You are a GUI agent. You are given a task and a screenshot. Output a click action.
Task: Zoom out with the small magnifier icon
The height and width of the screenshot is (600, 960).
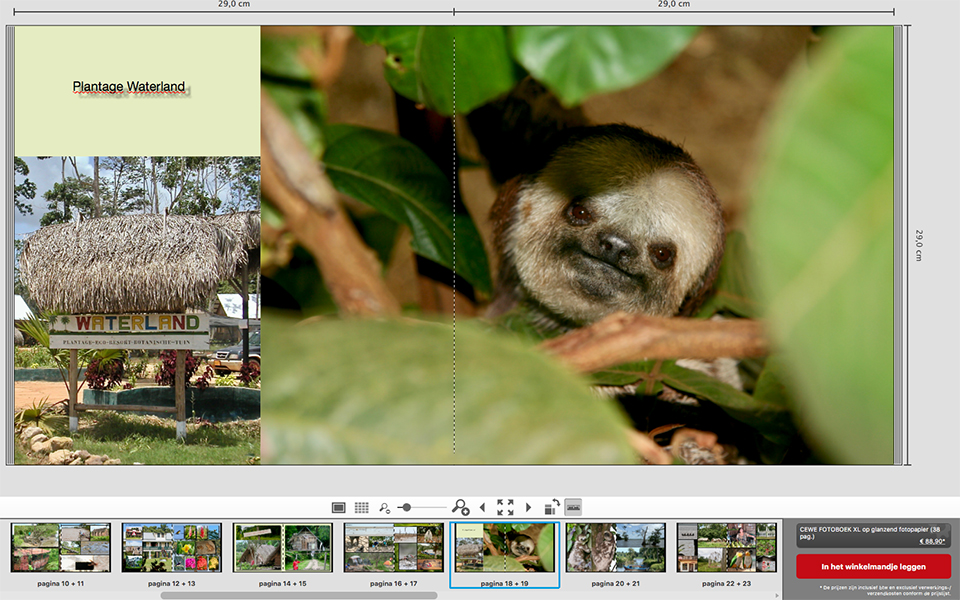pos(384,508)
